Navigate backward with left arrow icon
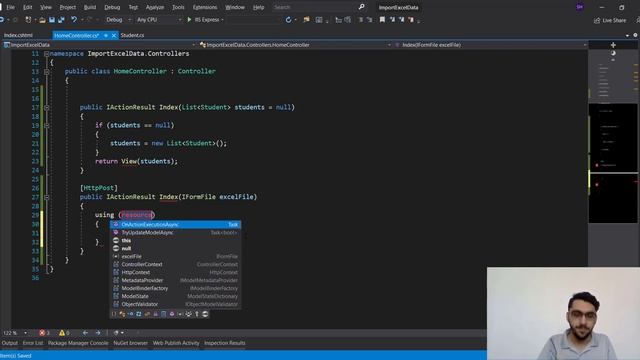Screen dimensions: 640x360 coord(85,333)
